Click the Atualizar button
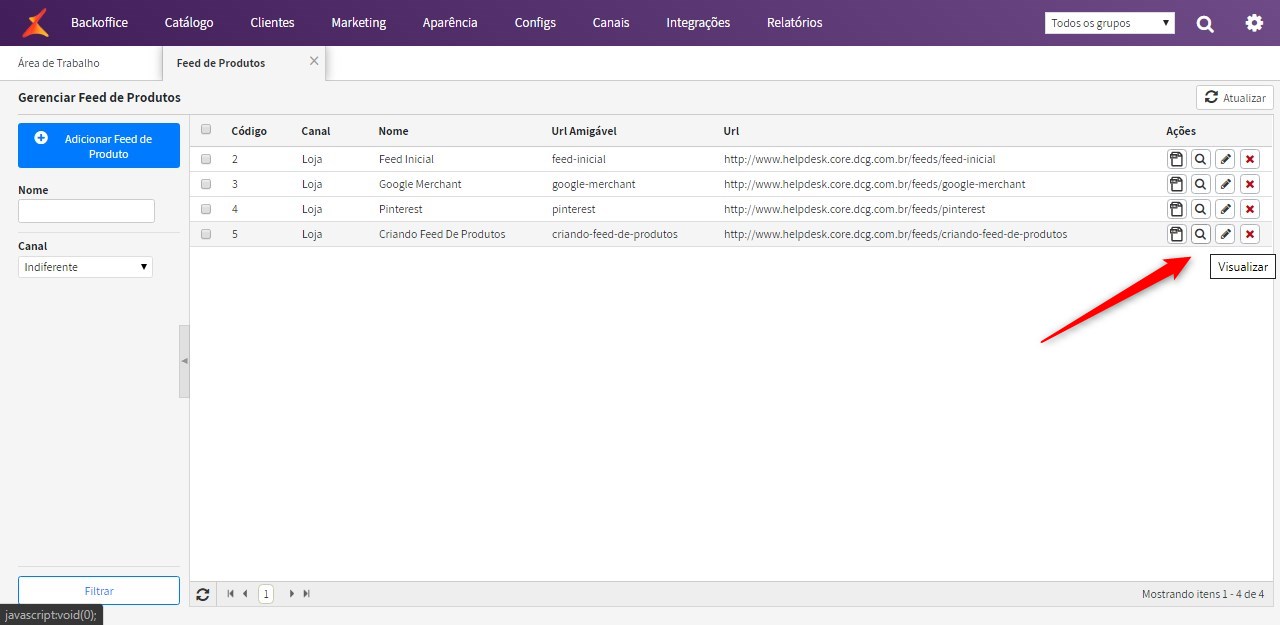The height and width of the screenshot is (625, 1280). pos(1235,97)
